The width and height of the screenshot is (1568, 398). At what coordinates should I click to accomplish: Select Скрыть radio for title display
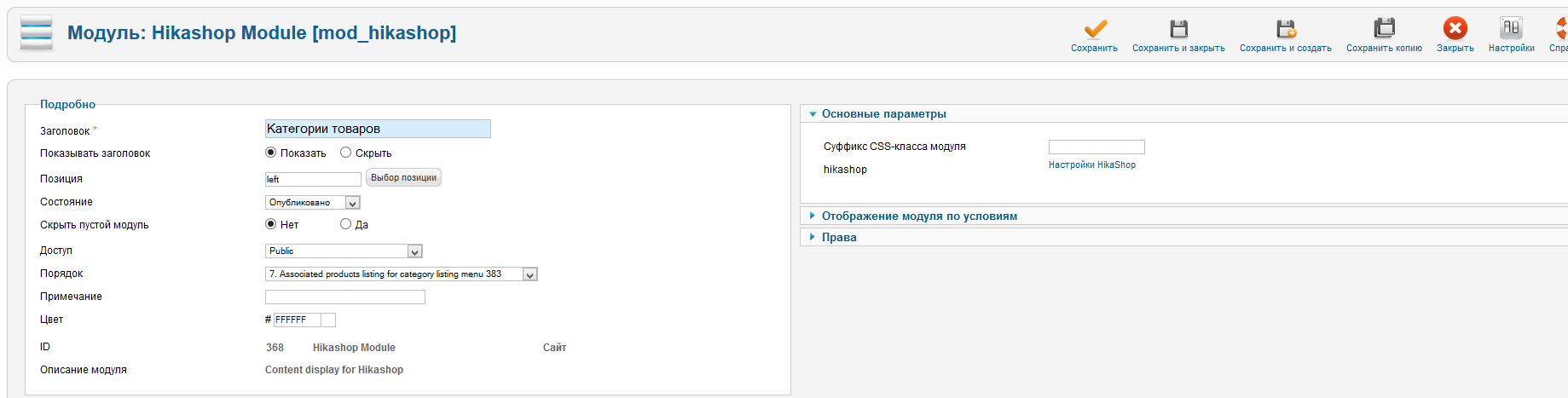[345, 153]
